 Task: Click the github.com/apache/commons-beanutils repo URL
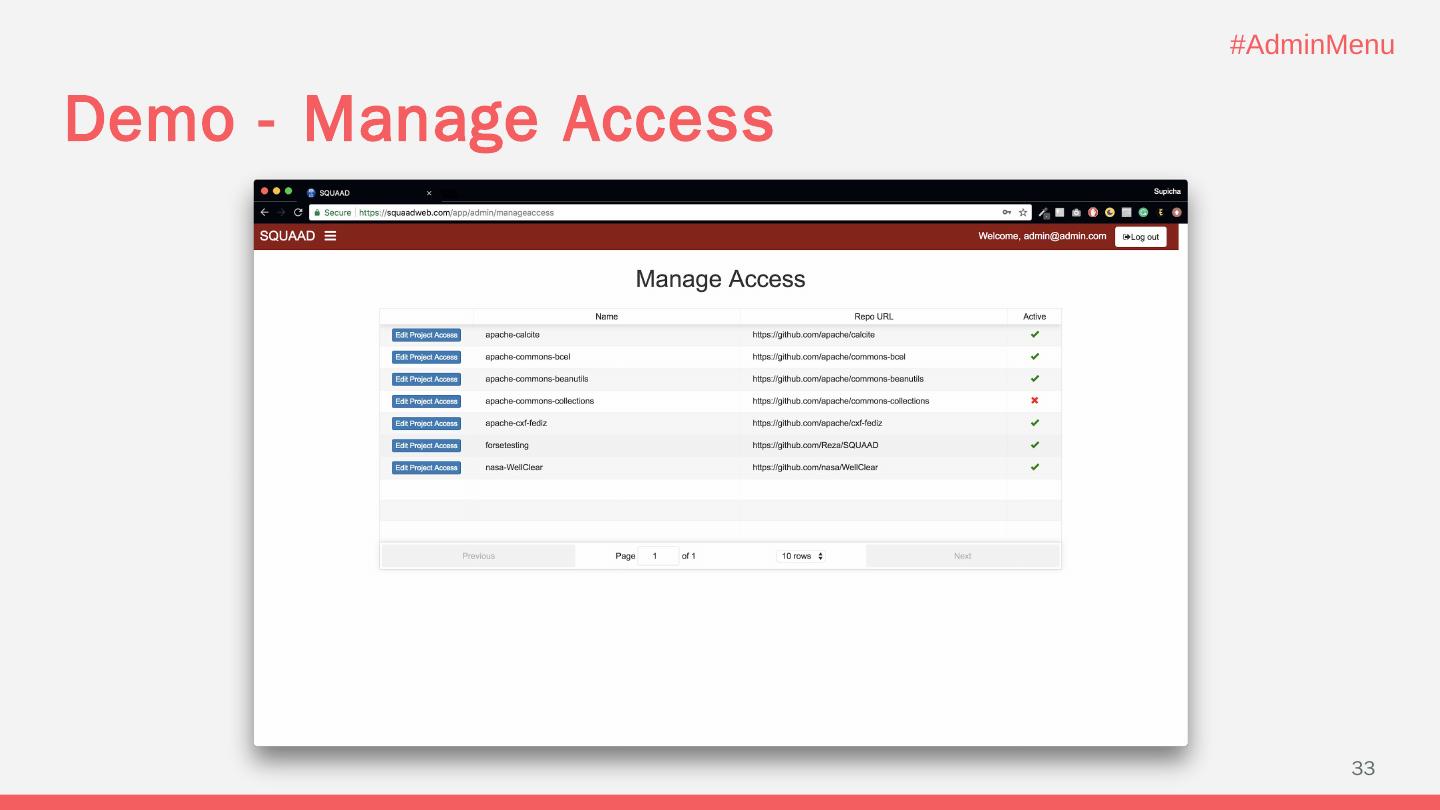pos(838,379)
